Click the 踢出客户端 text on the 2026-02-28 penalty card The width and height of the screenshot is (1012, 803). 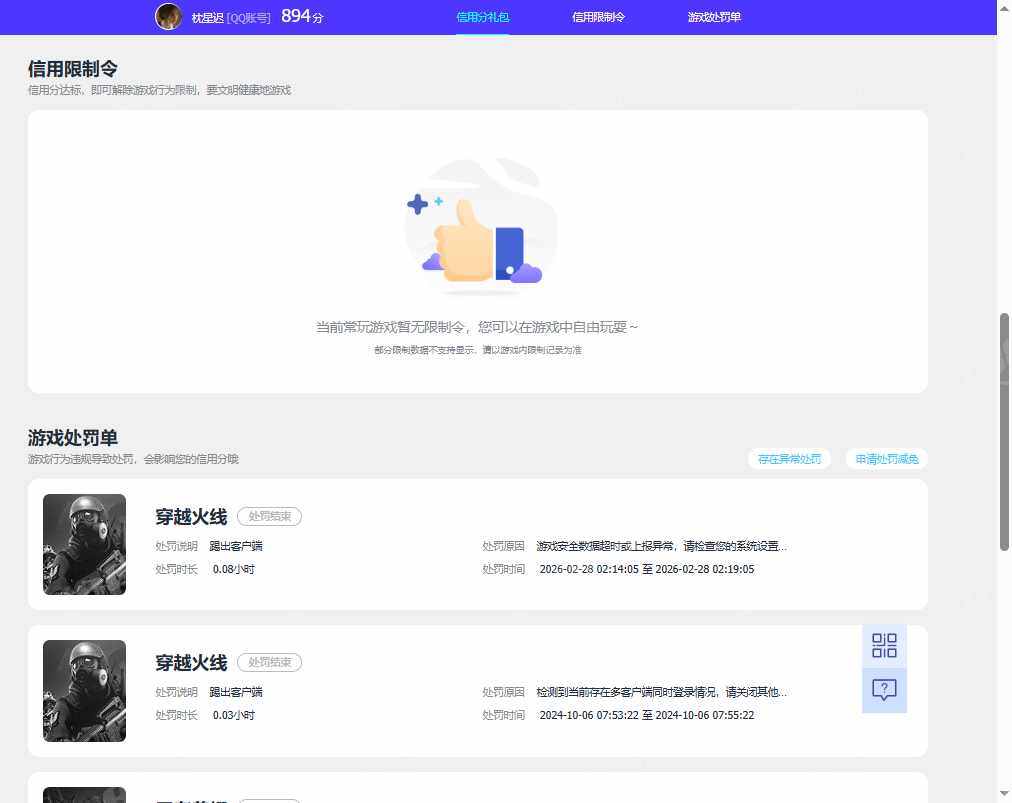coord(236,546)
